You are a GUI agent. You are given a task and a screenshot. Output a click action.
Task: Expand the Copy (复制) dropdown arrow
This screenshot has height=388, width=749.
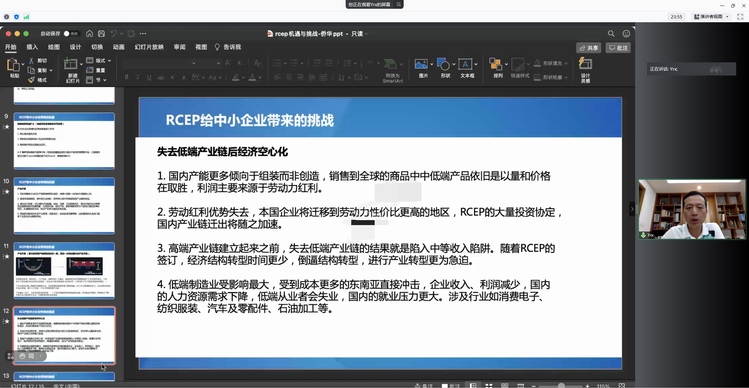[51, 70]
